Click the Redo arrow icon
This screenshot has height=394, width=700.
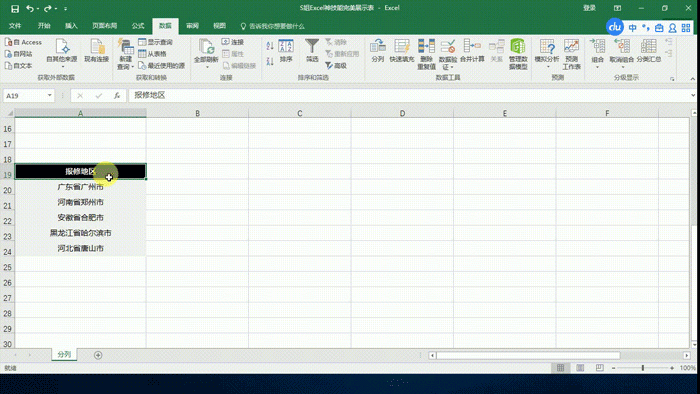pos(48,8)
